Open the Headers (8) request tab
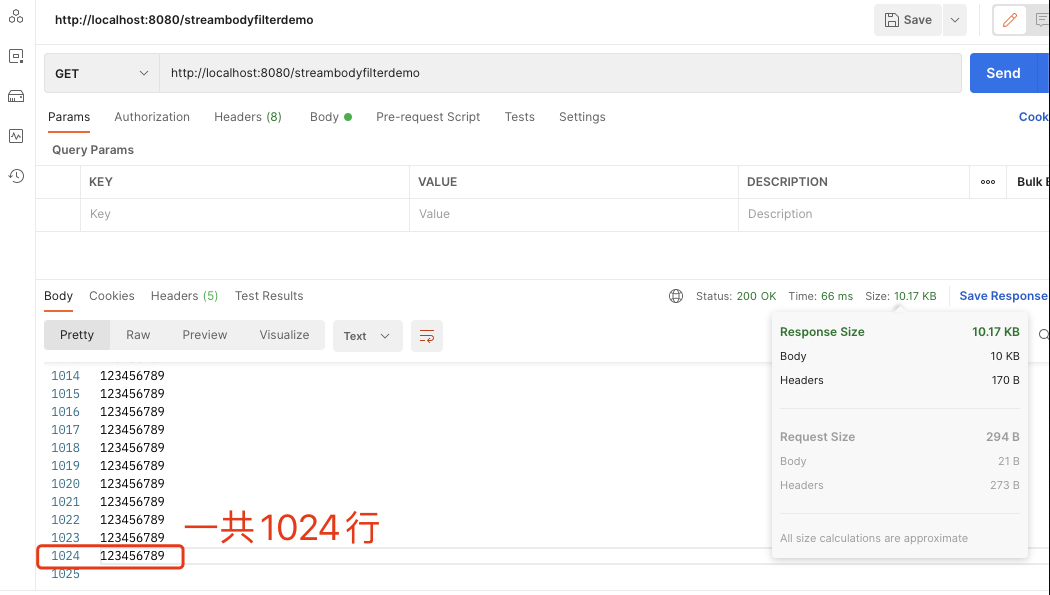The height and width of the screenshot is (595, 1050). pyautogui.click(x=248, y=116)
